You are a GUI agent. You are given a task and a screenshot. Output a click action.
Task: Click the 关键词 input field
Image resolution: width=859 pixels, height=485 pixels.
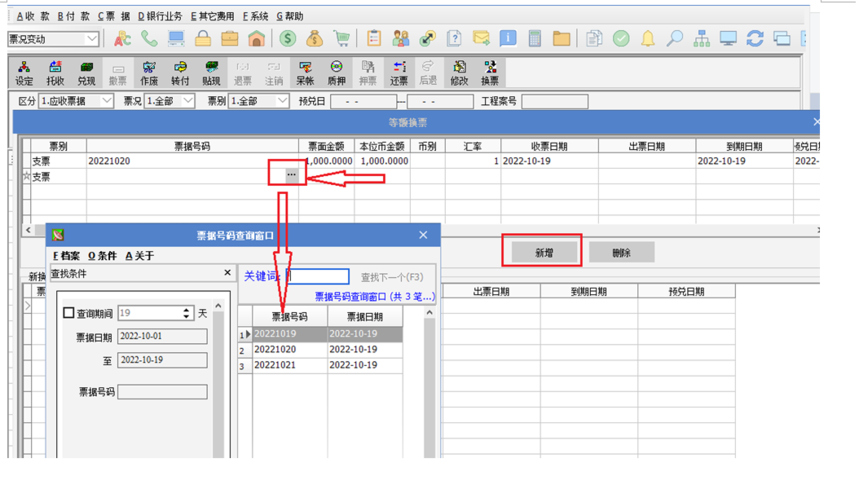pos(318,276)
